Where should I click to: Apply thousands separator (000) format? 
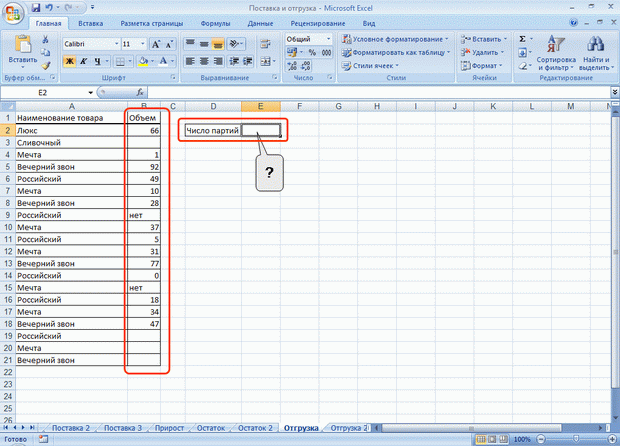[x=326, y=52]
